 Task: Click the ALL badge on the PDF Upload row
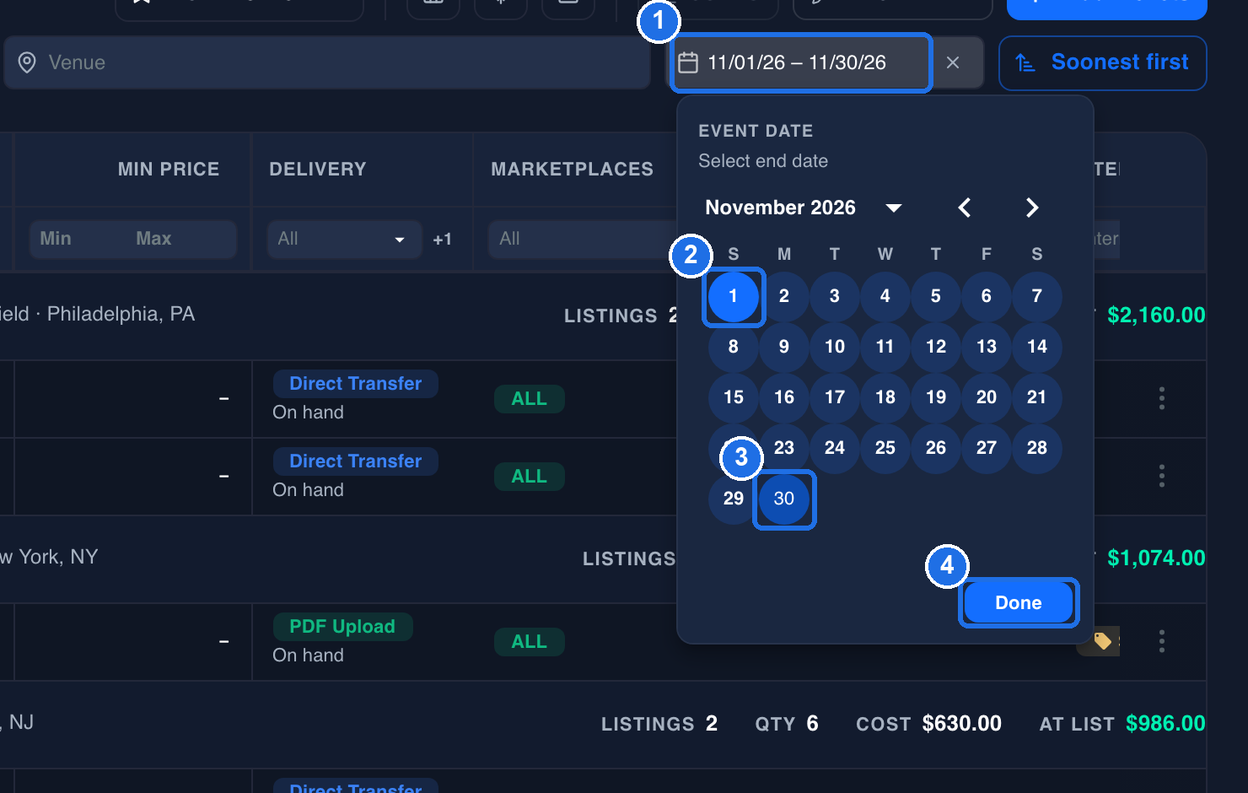point(529,642)
